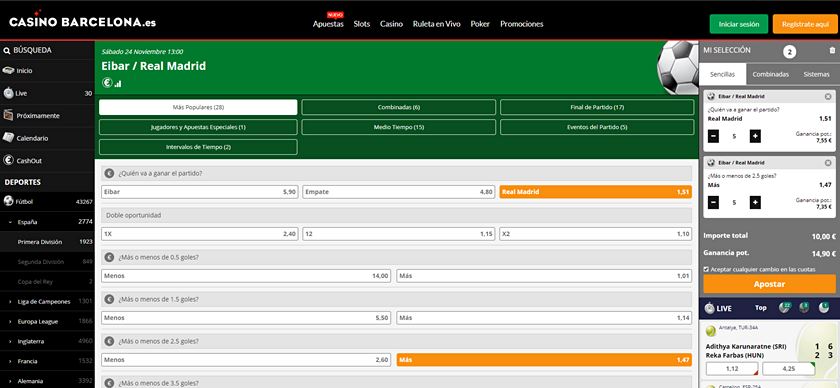This screenshot has width=840, height=388.
Task: Expand Europa League in sidebar
Action: point(10,322)
